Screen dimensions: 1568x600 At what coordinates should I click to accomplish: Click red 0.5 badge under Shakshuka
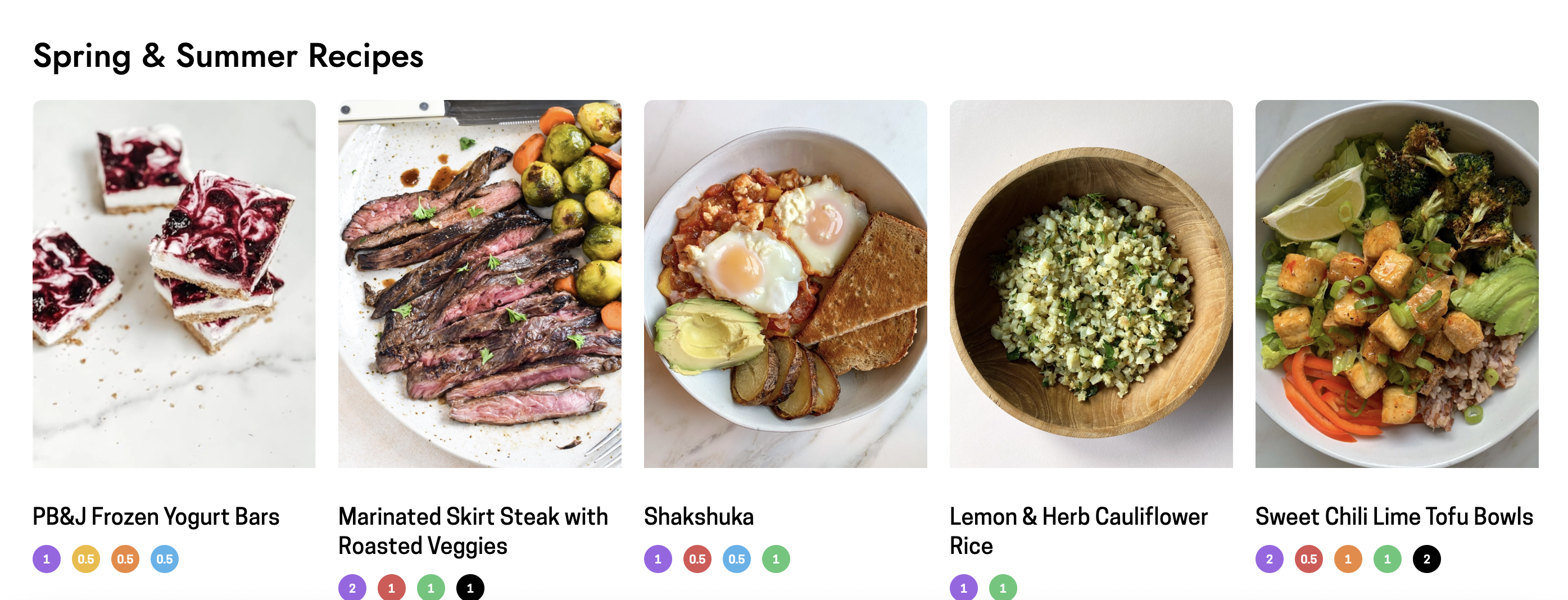tap(697, 558)
